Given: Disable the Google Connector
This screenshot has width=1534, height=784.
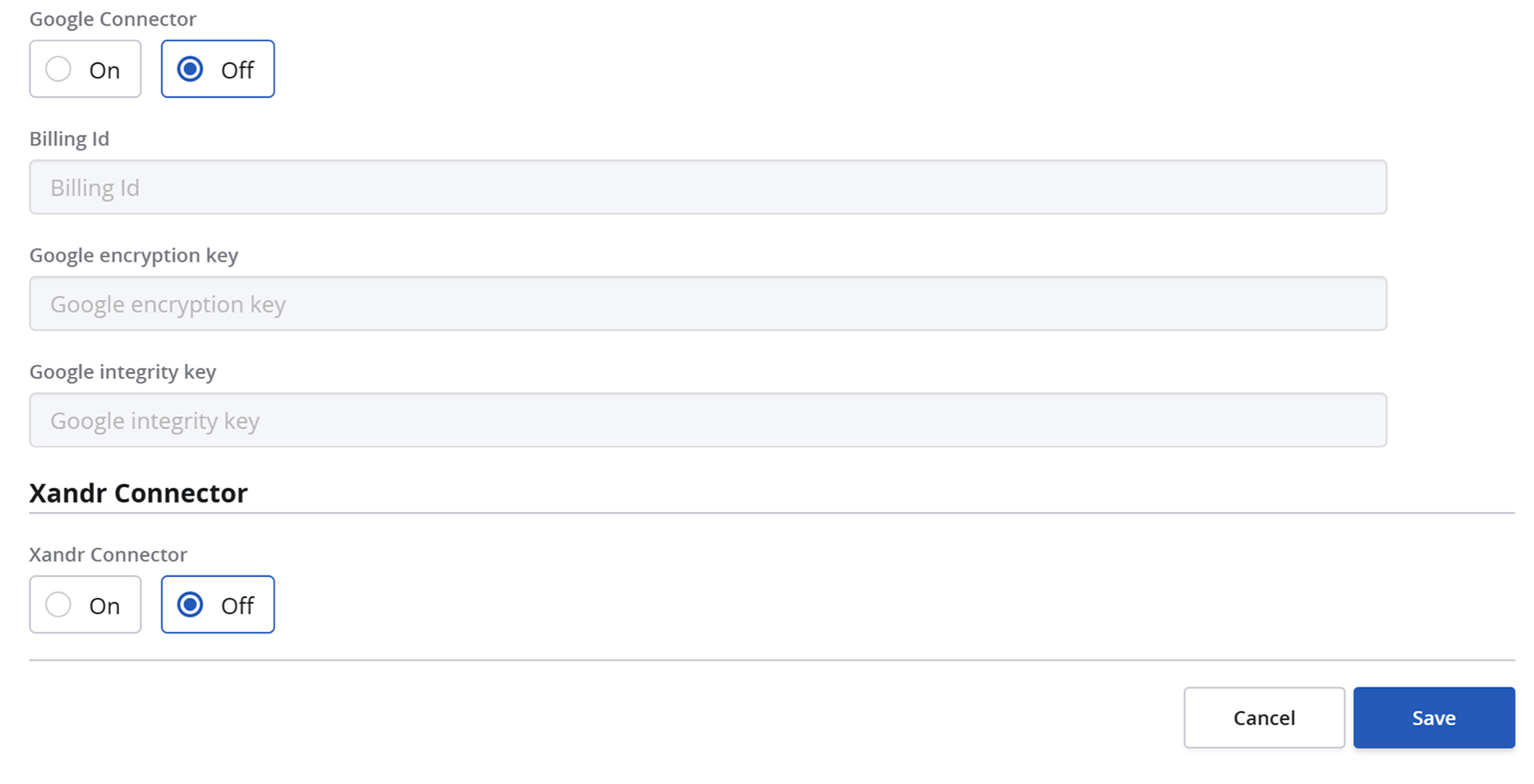Looking at the screenshot, I should tap(217, 69).
